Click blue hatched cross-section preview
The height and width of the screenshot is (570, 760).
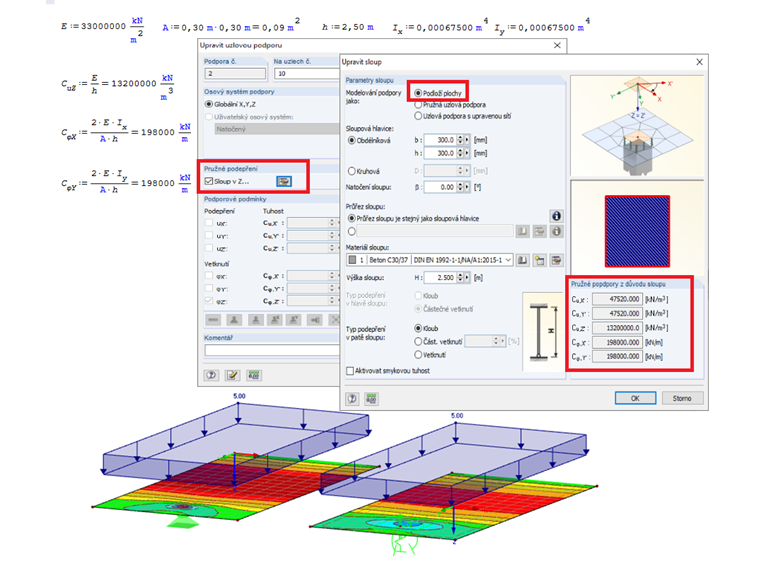coord(637,231)
